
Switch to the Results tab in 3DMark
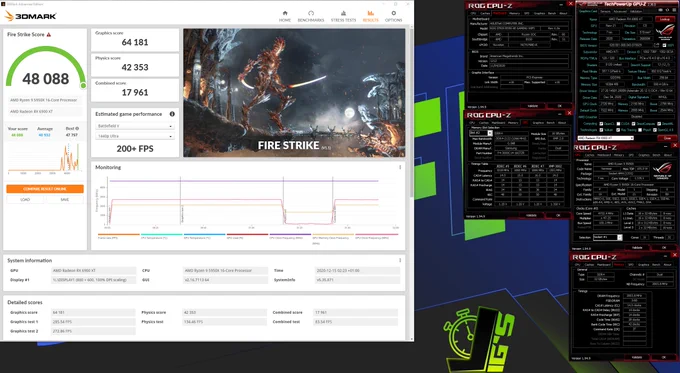coord(370,16)
